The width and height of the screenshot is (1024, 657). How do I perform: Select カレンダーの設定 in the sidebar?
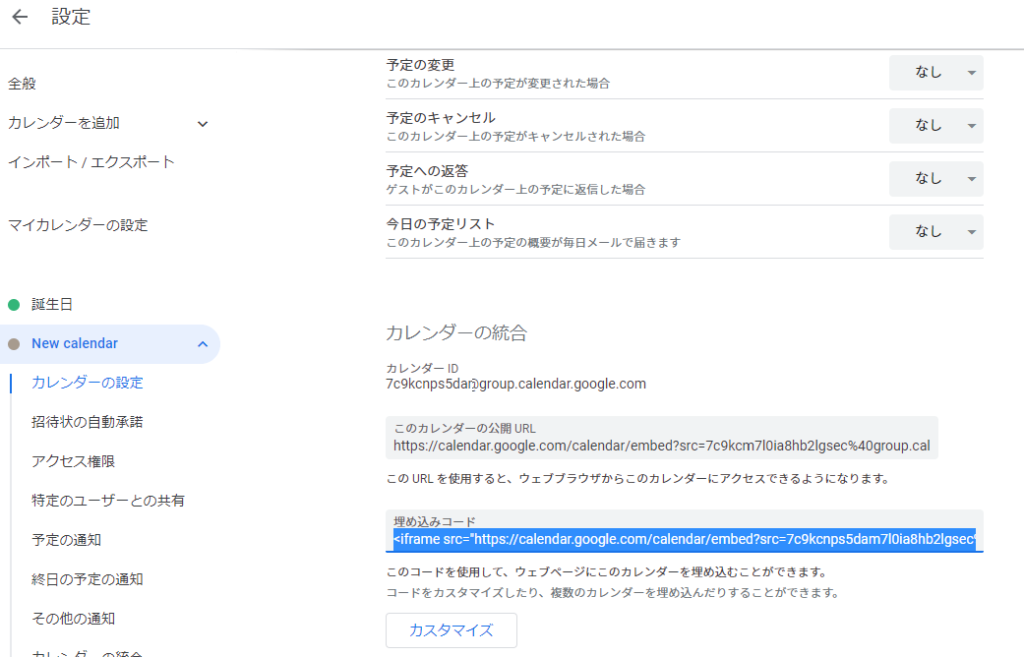87,383
